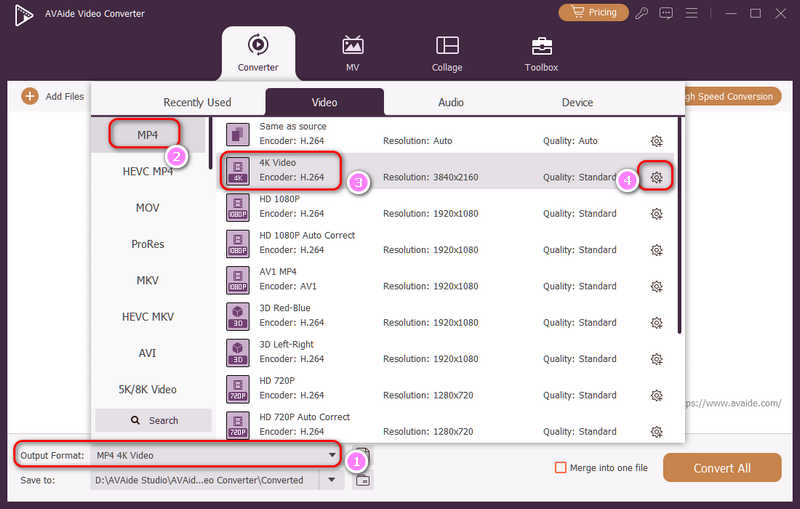The width and height of the screenshot is (800, 509).
Task: Click the format list scrollbar
Action: click(210, 144)
